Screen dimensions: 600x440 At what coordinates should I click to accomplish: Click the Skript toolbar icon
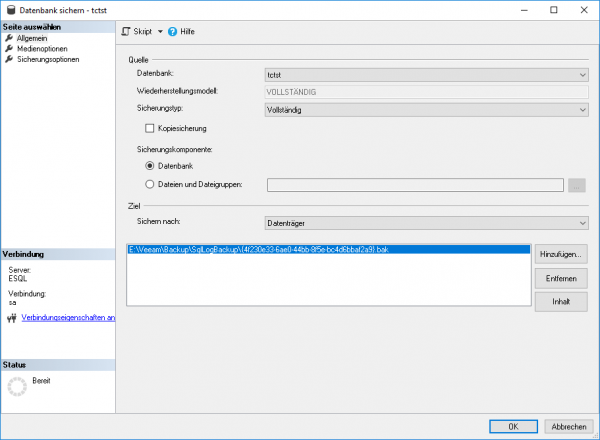(x=126, y=32)
